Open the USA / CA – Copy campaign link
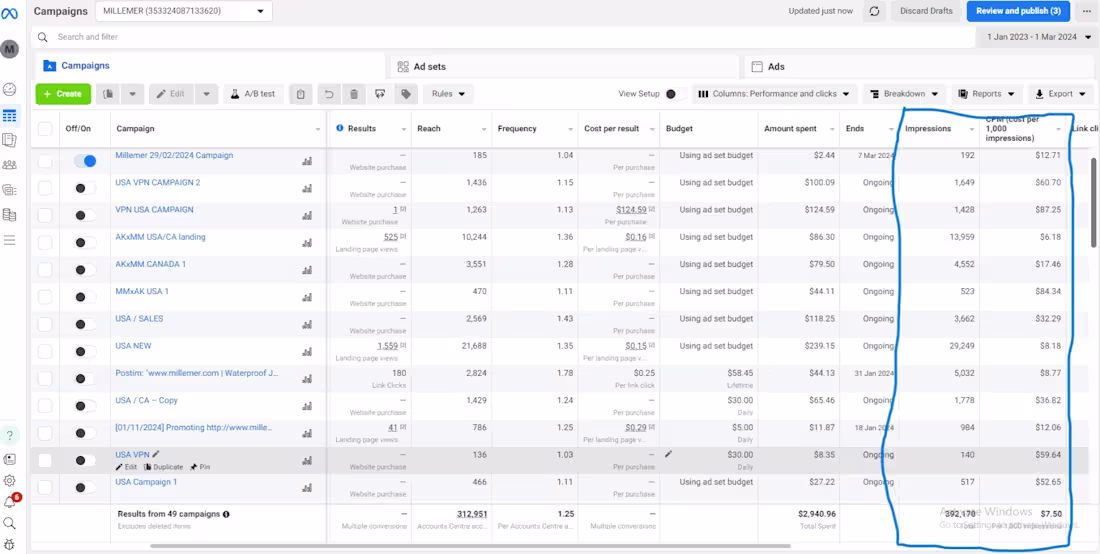 (146, 400)
